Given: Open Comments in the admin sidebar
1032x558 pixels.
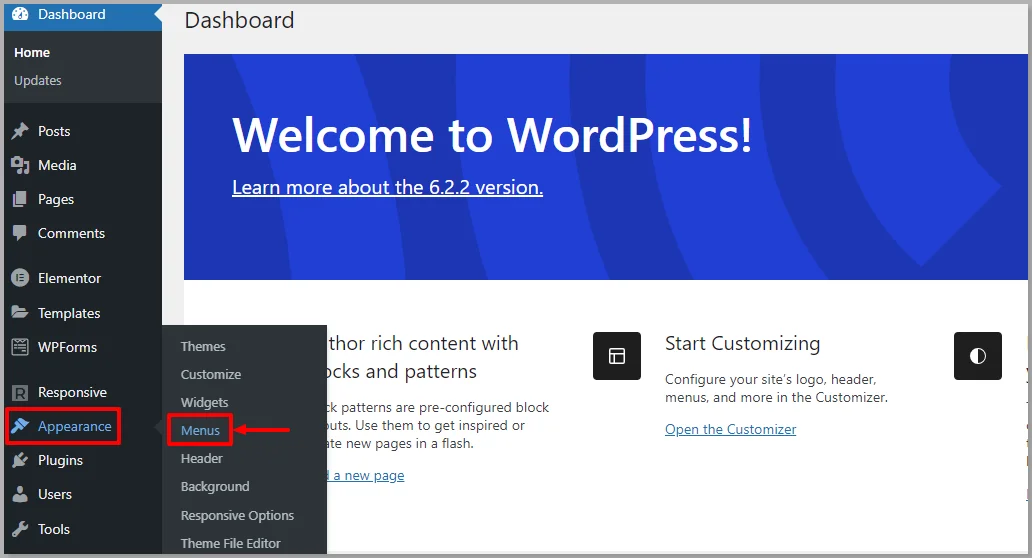Looking at the screenshot, I should pyautogui.click(x=71, y=233).
